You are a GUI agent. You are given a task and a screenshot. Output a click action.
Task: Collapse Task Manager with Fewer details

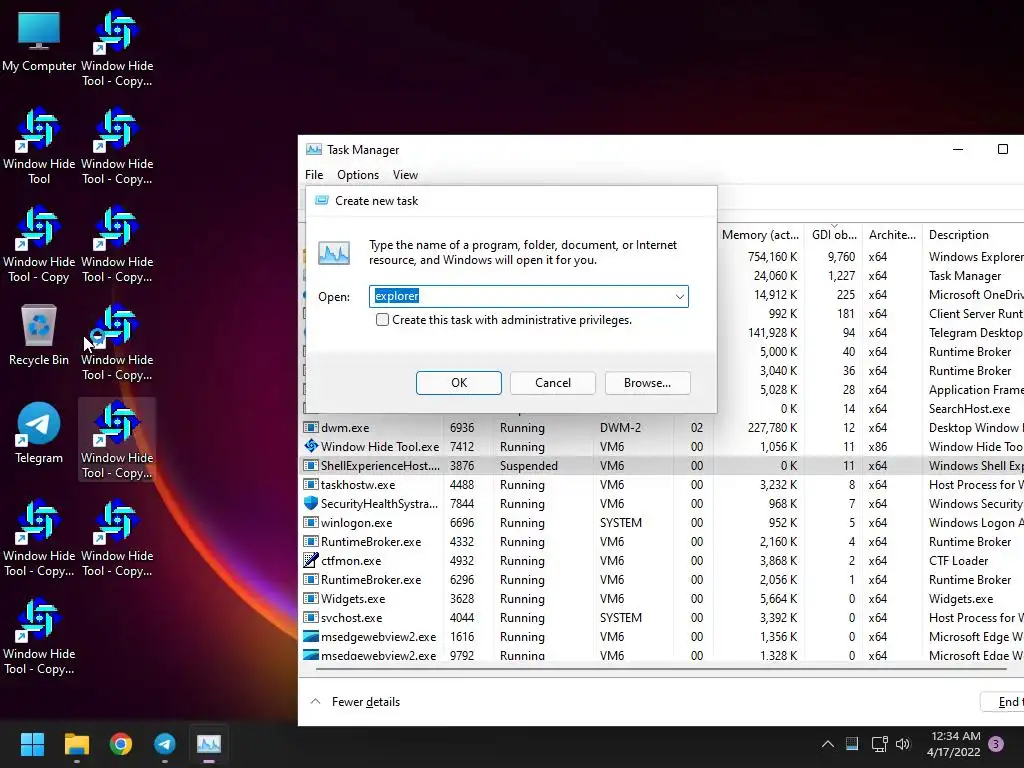(x=355, y=702)
